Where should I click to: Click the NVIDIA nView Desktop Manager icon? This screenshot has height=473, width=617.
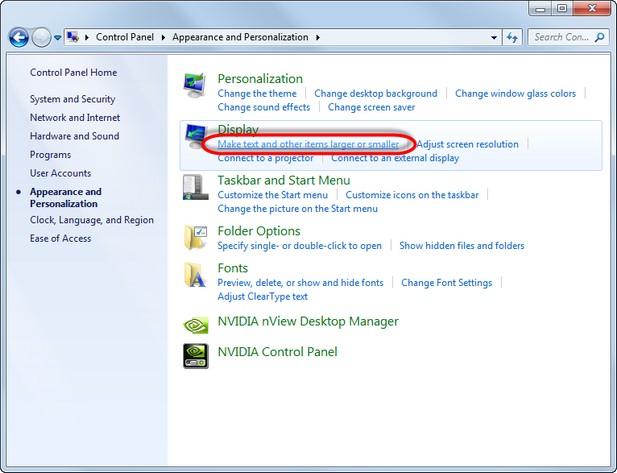click(x=196, y=325)
